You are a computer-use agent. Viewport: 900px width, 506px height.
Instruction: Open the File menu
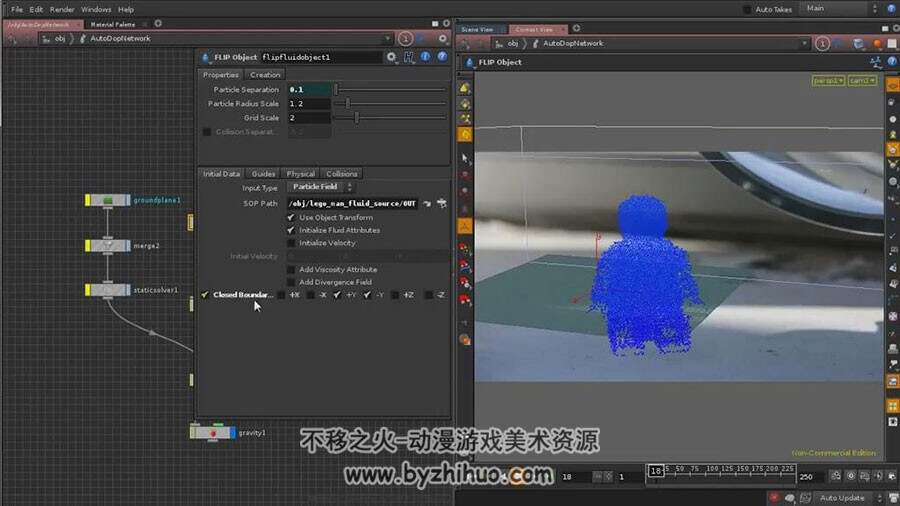click(17, 9)
